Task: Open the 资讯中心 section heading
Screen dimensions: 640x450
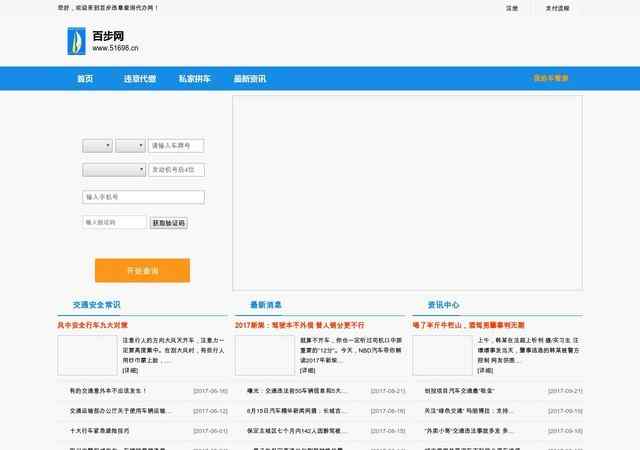Action: coord(443,305)
